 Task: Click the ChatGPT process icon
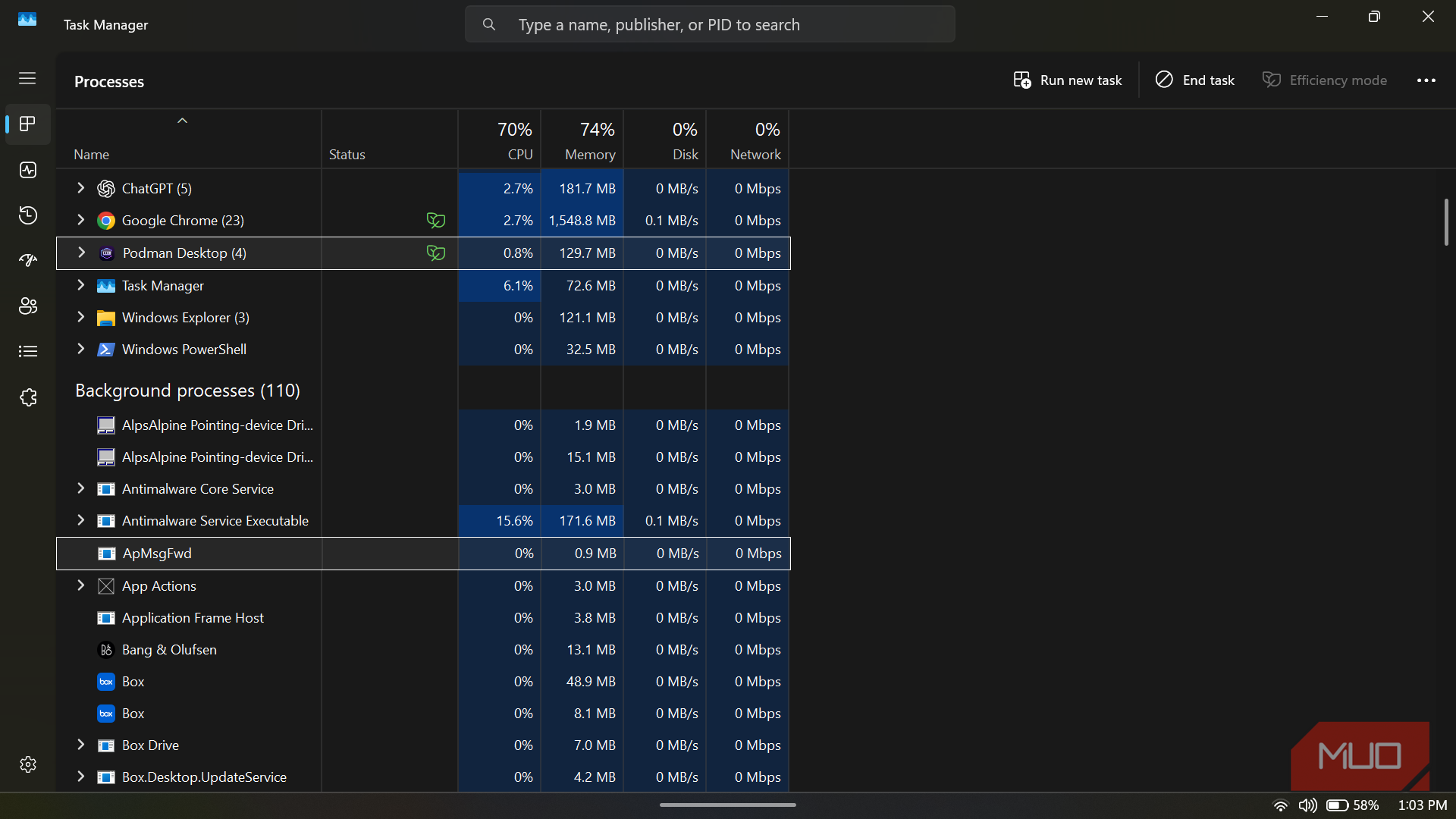pyautogui.click(x=106, y=189)
